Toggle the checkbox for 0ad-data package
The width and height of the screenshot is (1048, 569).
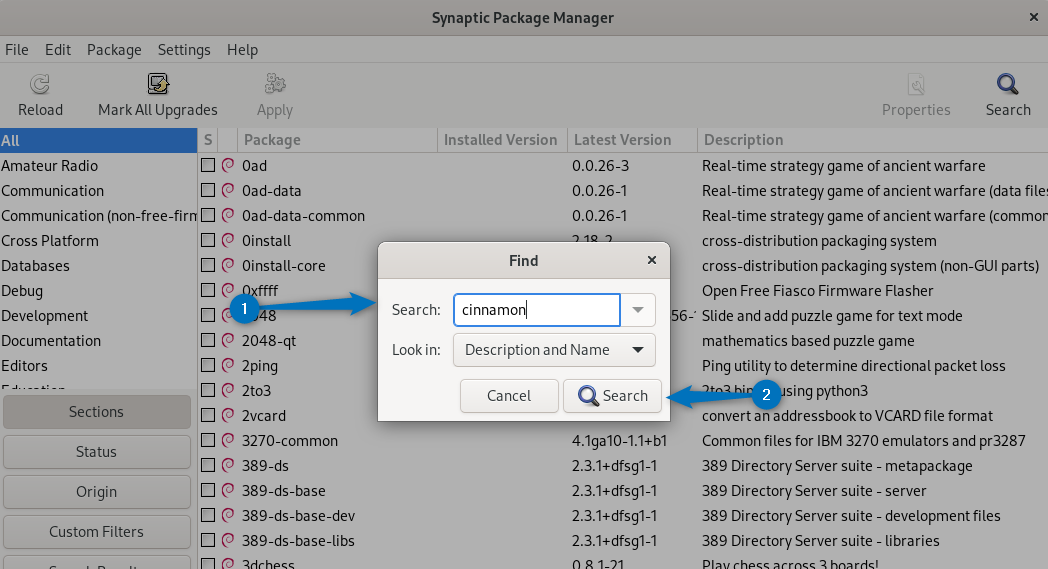pos(208,191)
